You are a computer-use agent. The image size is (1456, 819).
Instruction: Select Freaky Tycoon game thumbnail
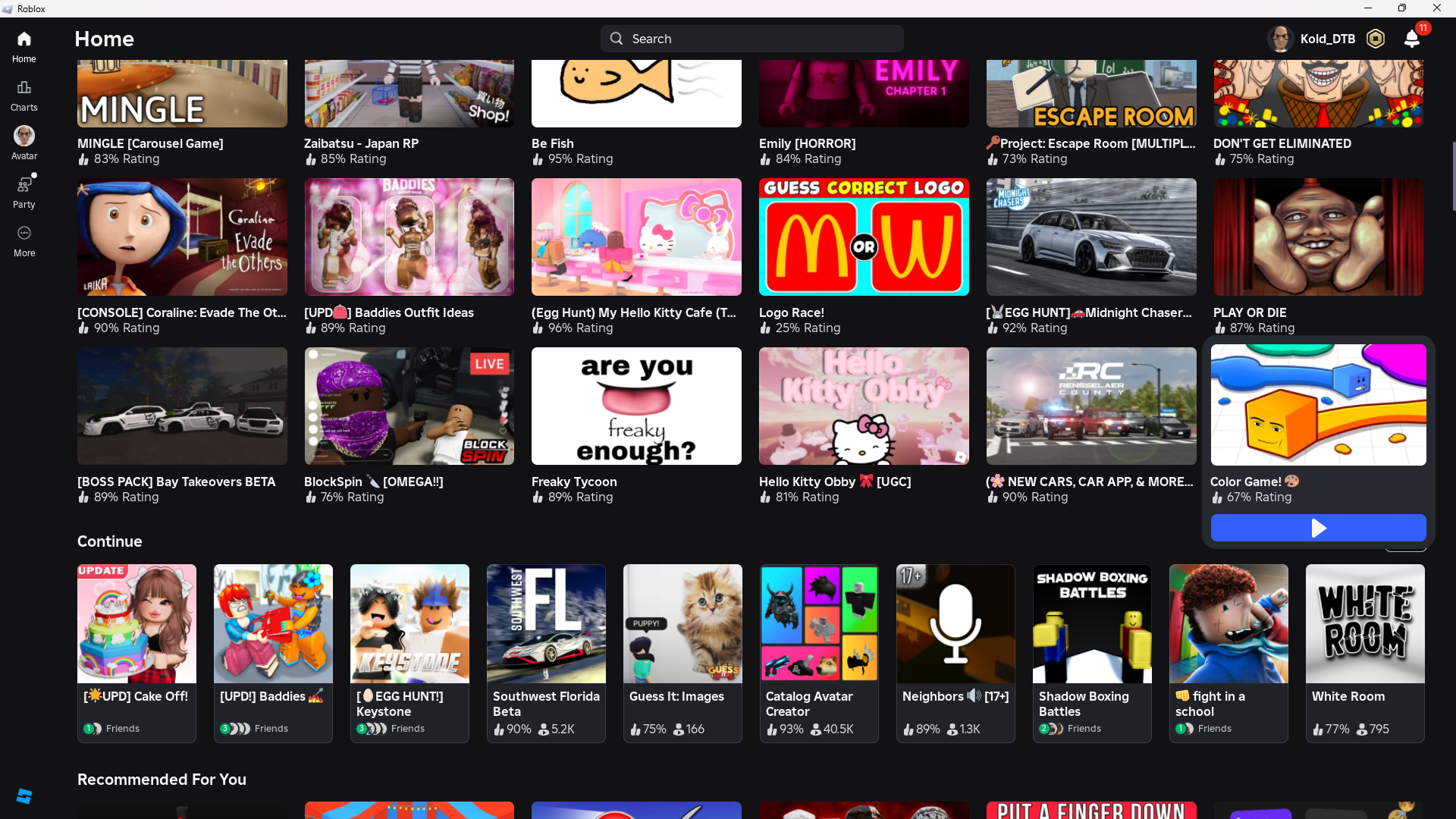(x=636, y=406)
